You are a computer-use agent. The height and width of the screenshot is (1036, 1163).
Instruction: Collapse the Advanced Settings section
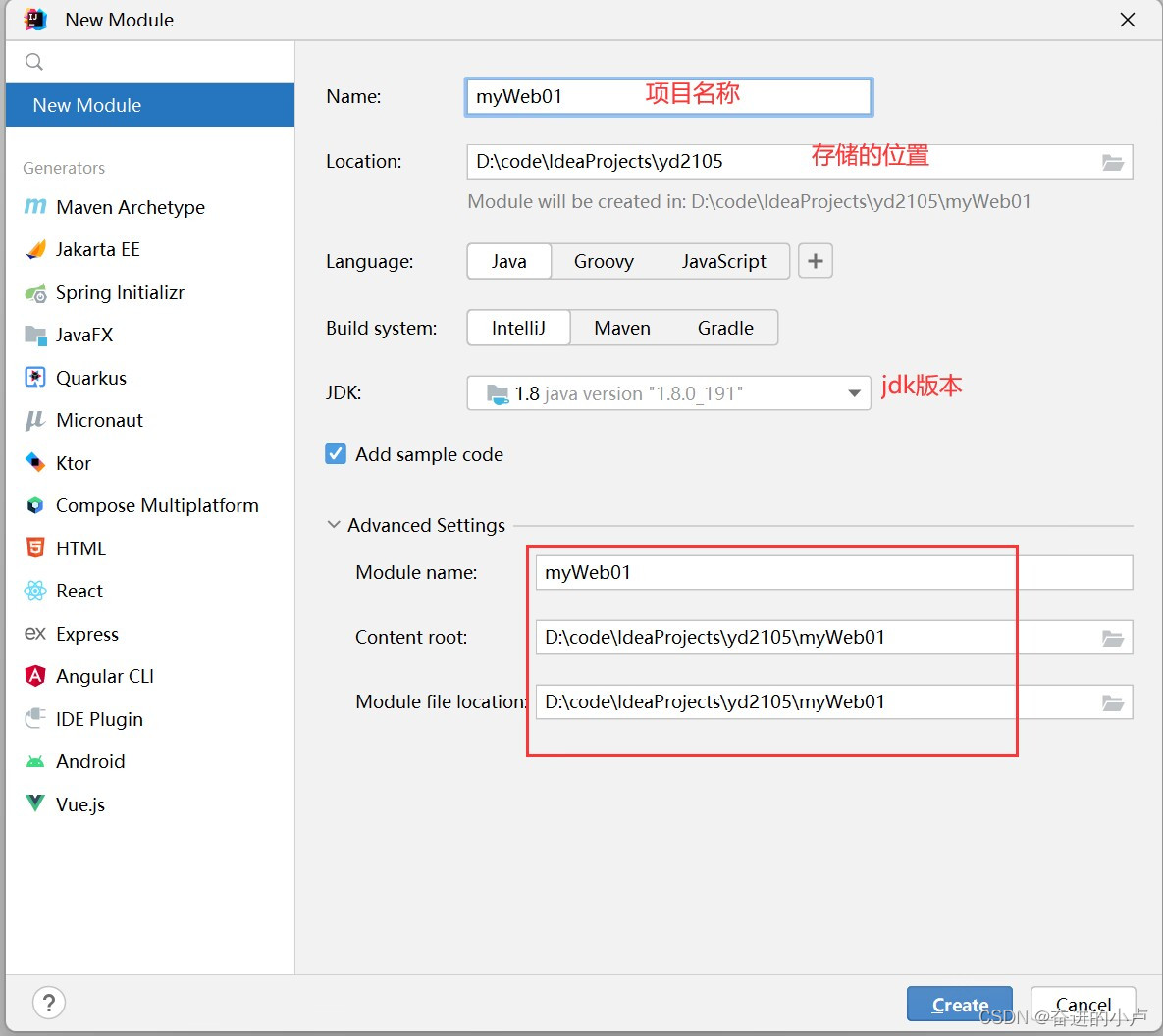coord(334,524)
